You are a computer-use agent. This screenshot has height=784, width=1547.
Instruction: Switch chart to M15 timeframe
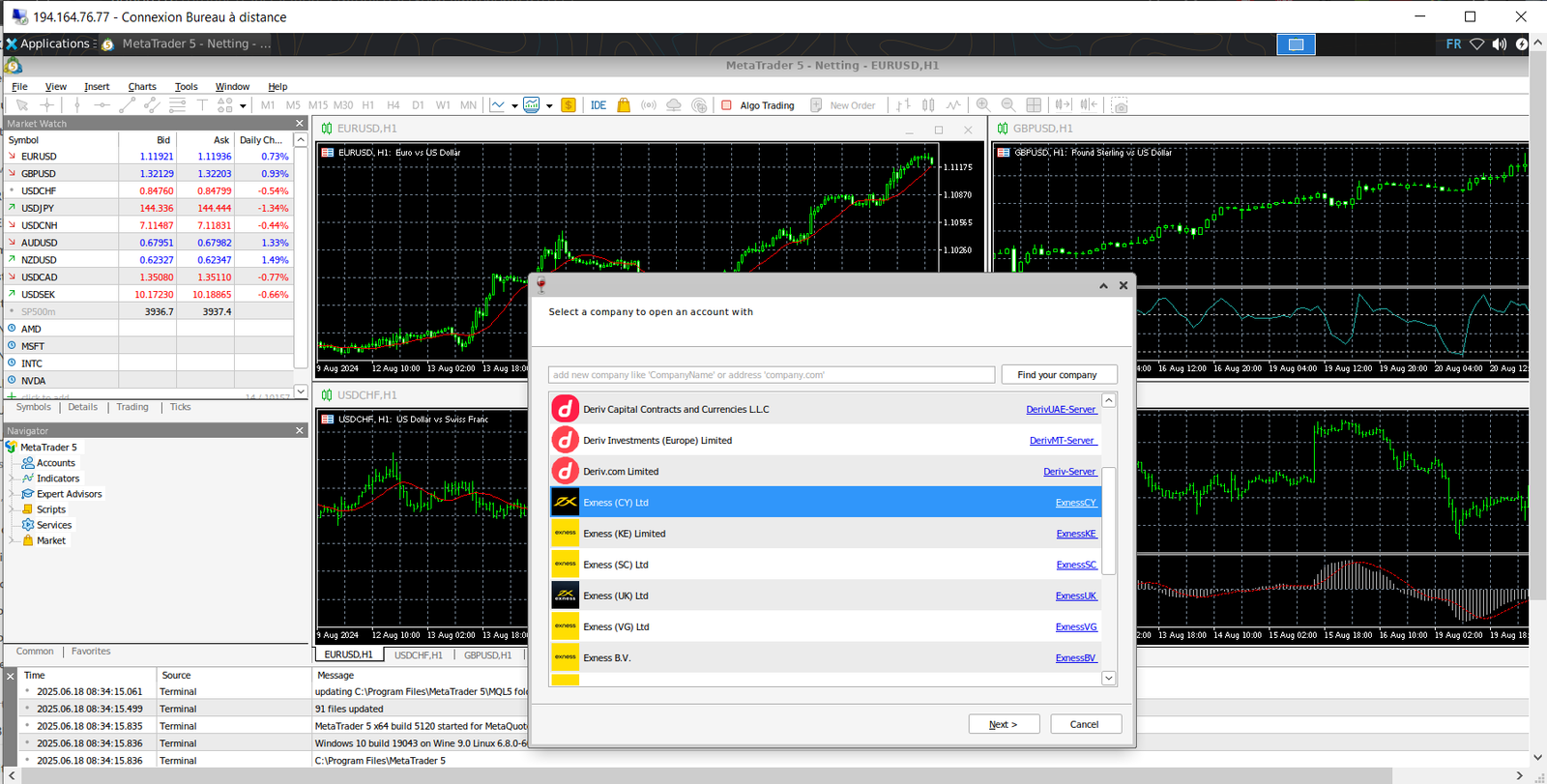pos(317,105)
